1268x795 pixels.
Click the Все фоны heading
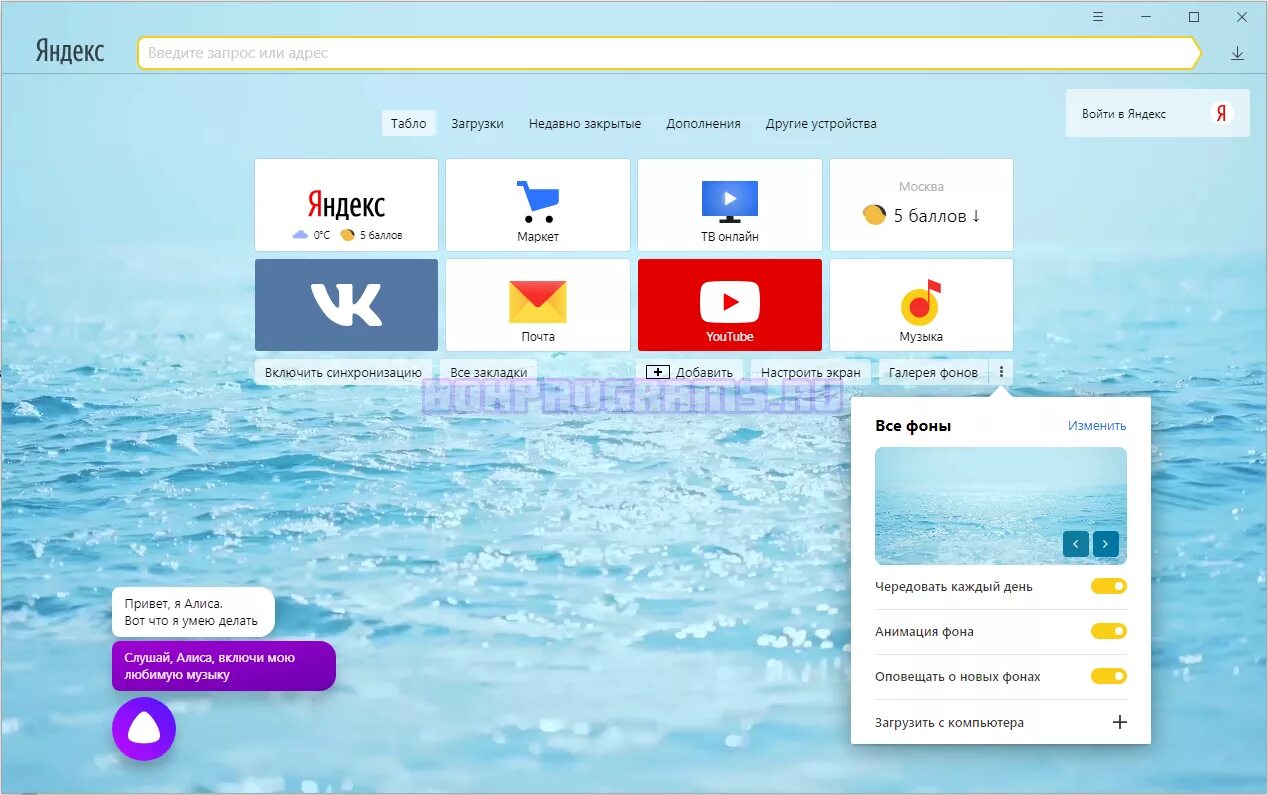[x=913, y=426]
